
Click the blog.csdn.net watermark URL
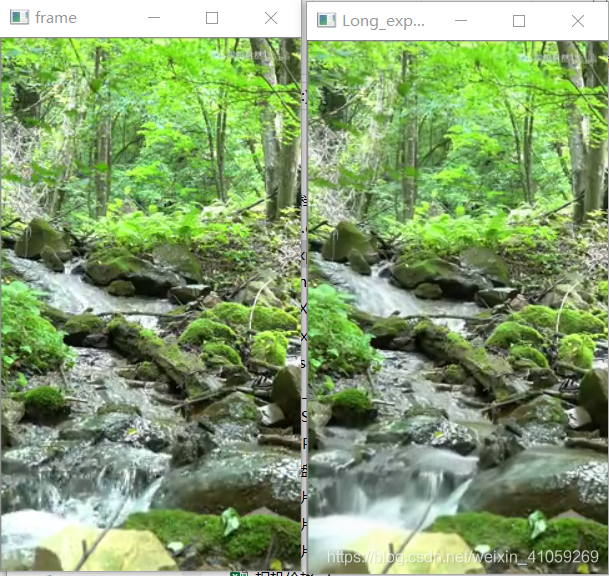(x=463, y=557)
